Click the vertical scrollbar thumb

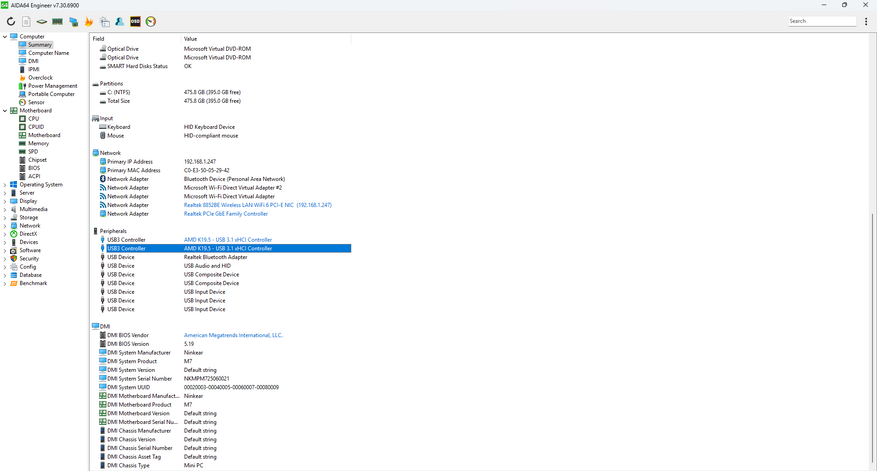pyautogui.click(x=873, y=338)
